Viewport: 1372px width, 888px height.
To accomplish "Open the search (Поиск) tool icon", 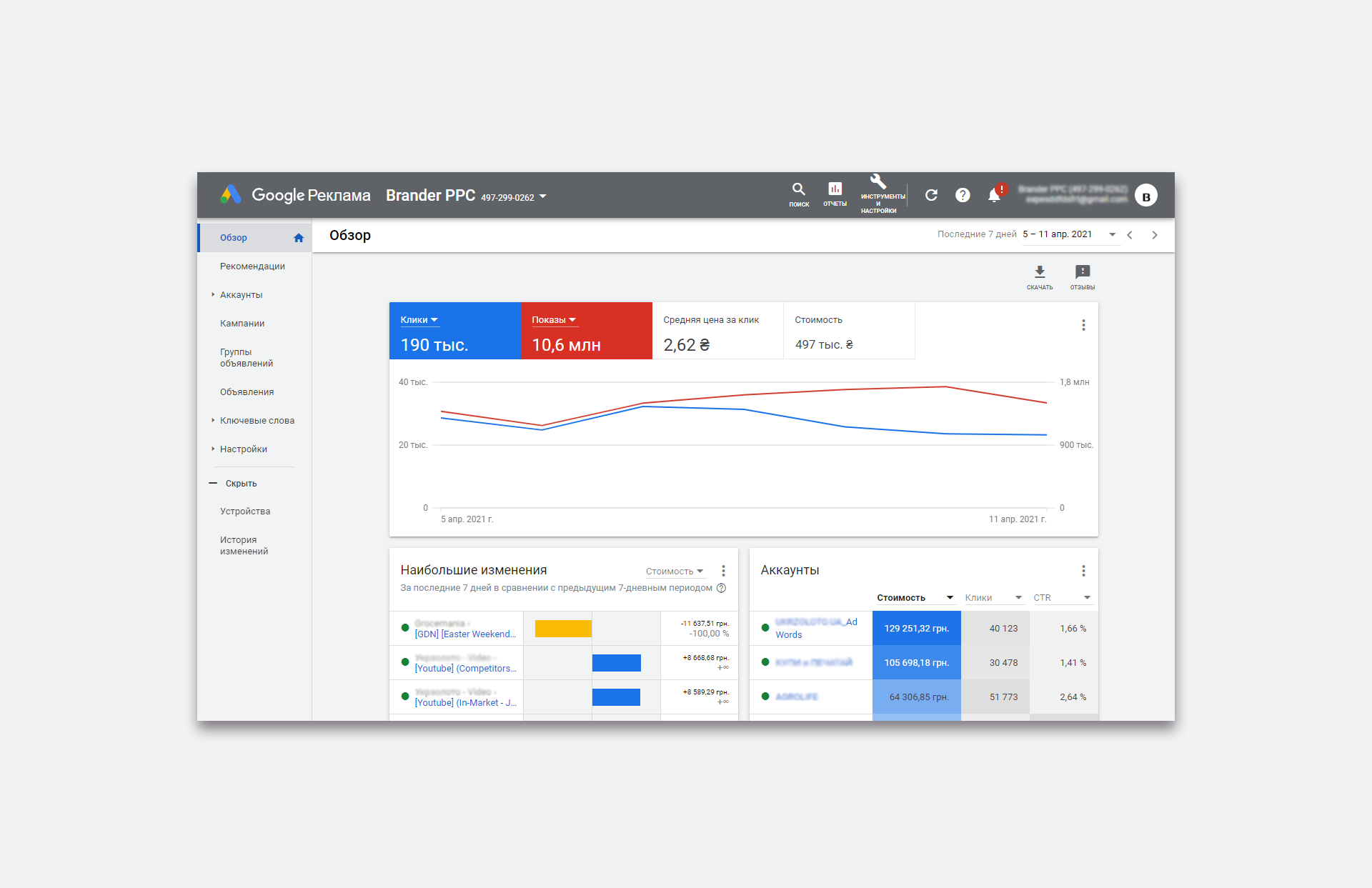I will coord(798,190).
